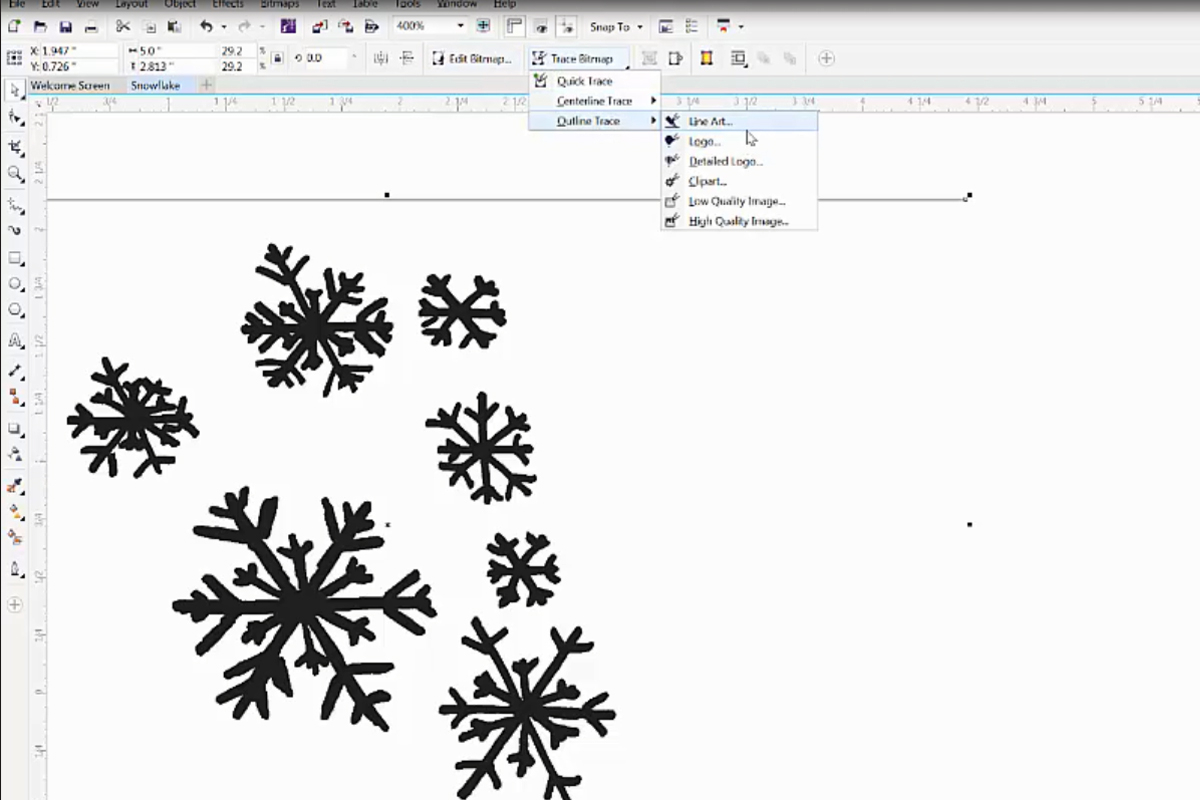Viewport: 1200px width, 800px height.
Task: Click the Save icon
Action: pyautogui.click(x=65, y=26)
